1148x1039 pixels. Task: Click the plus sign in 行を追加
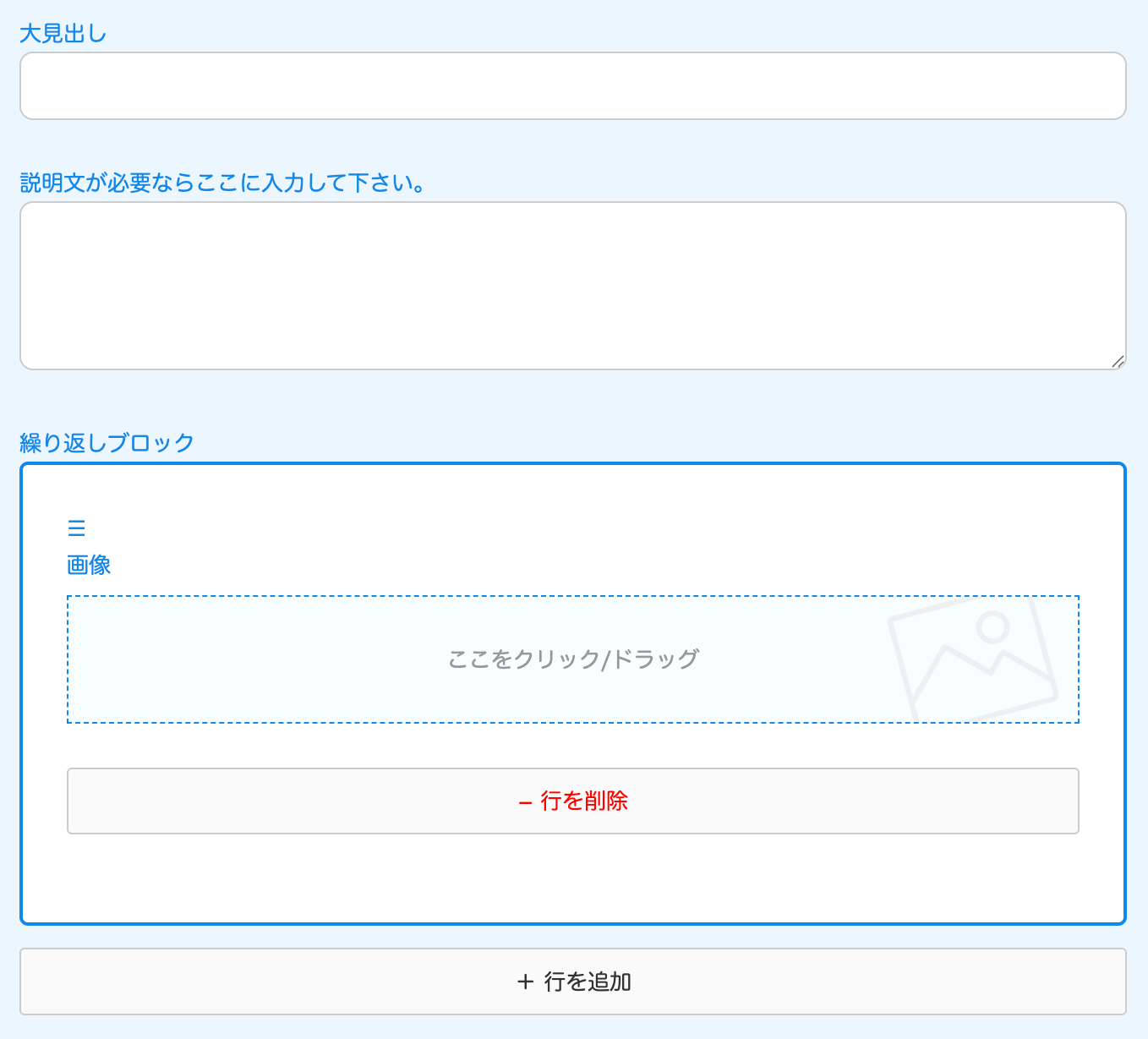525,982
